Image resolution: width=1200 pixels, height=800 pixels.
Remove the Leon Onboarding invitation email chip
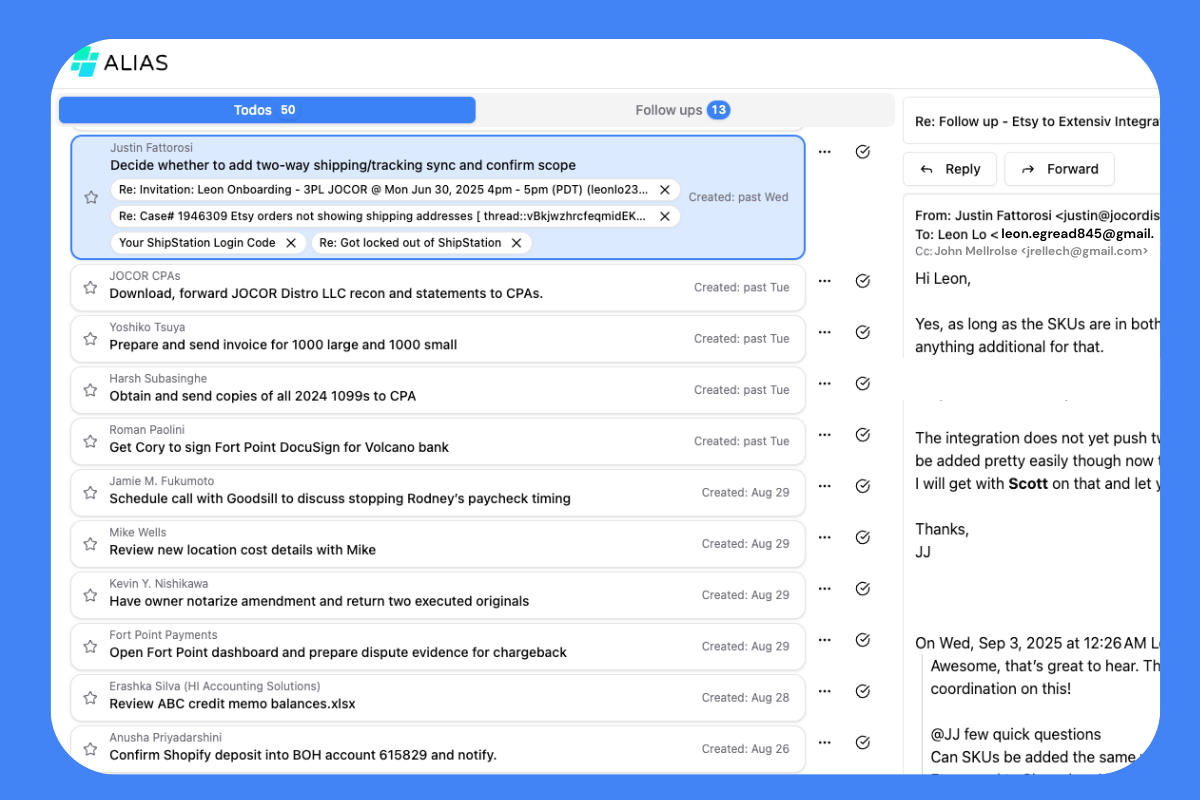[x=665, y=190]
